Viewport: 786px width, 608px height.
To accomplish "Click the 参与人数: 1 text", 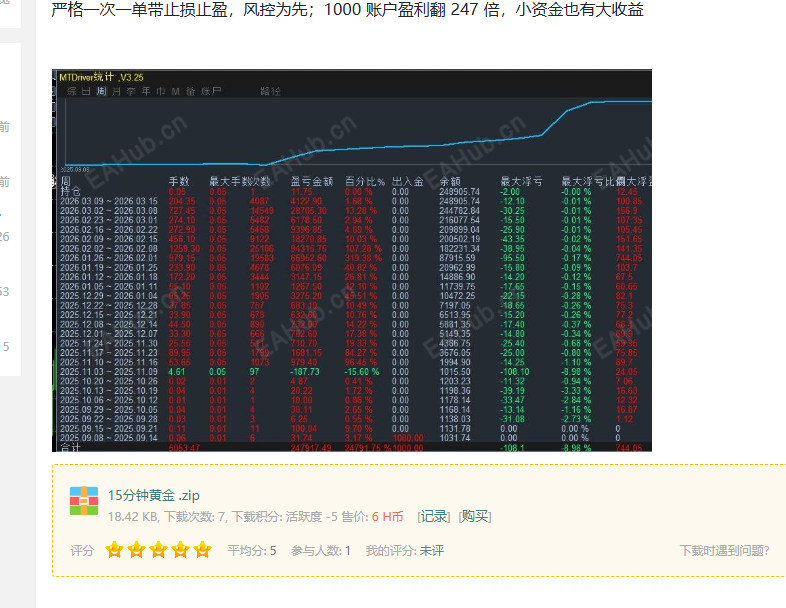I will coord(321,550).
